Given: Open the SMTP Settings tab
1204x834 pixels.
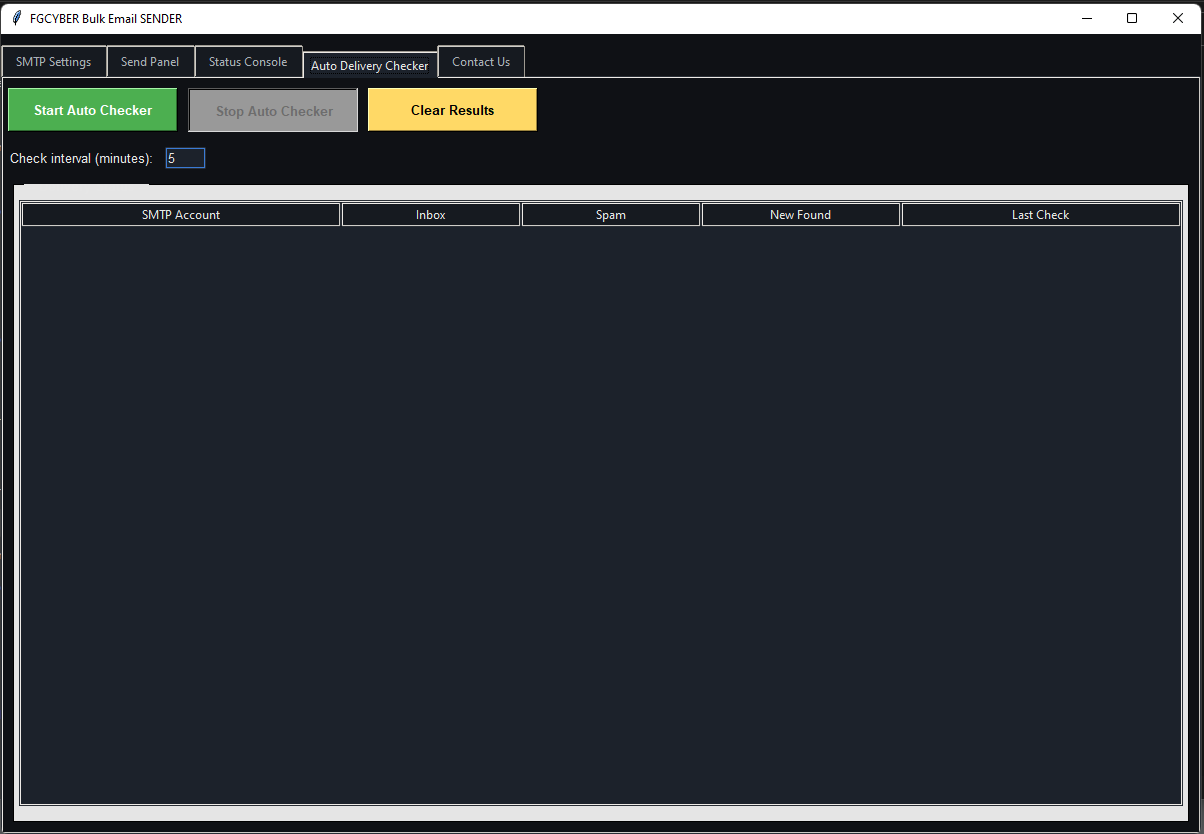Looking at the screenshot, I should pos(54,62).
